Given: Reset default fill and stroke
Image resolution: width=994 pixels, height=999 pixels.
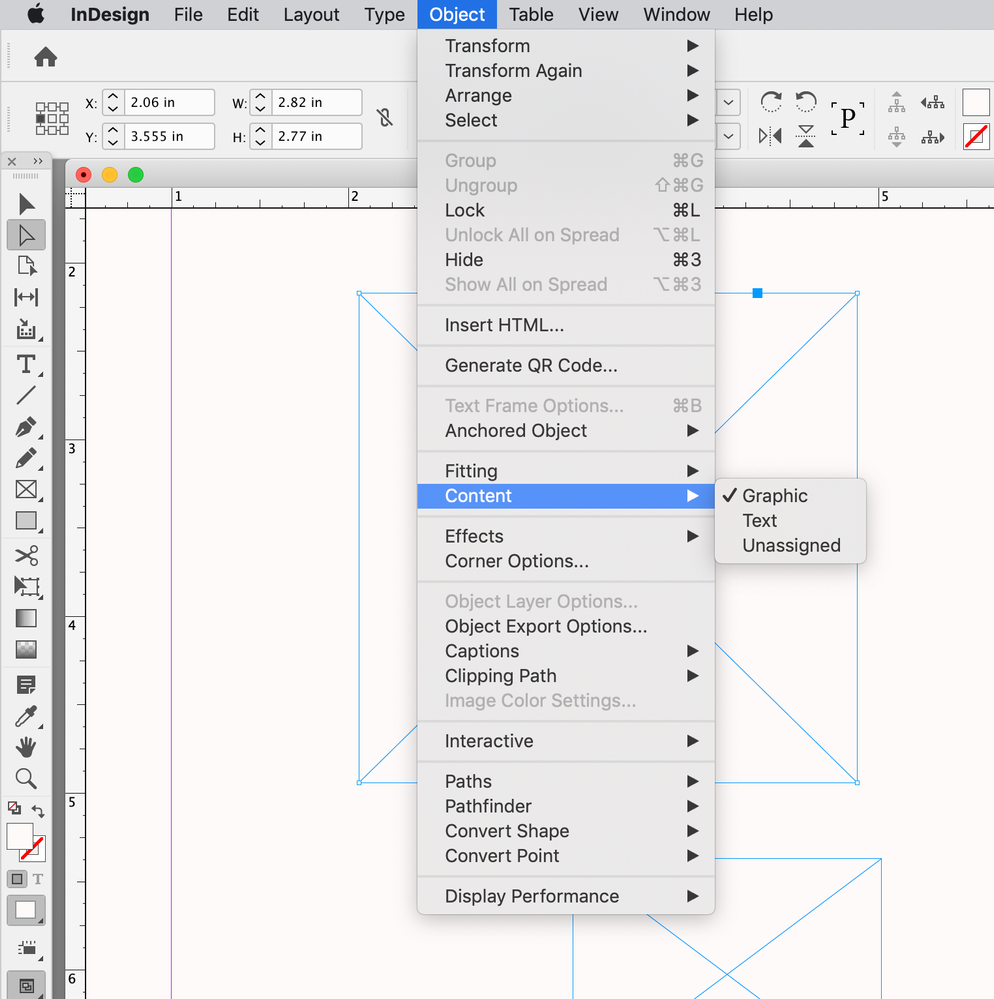Looking at the screenshot, I should click(14, 809).
